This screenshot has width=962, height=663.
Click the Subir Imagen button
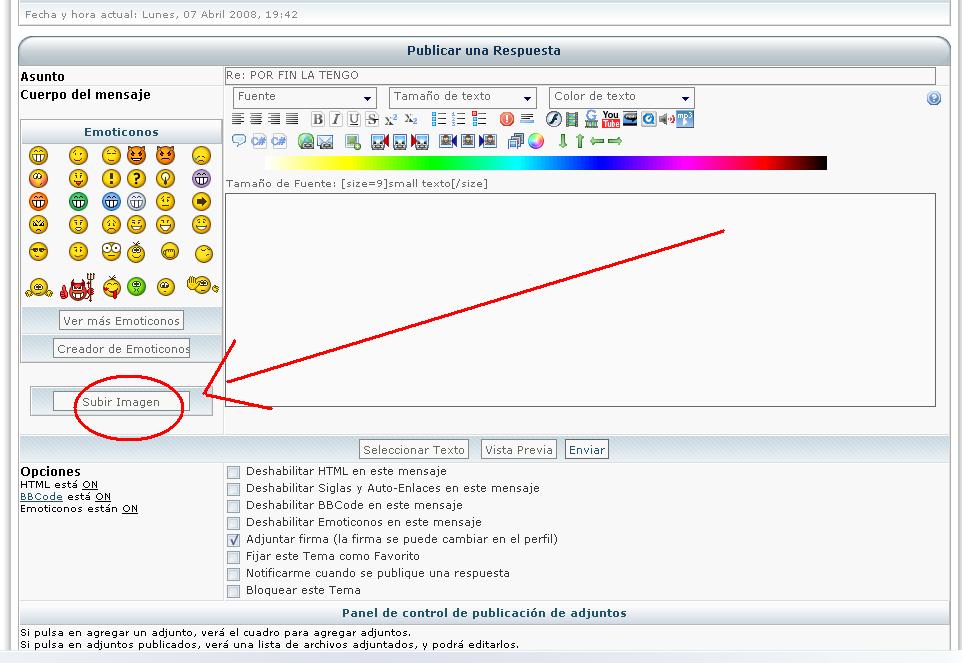(121, 402)
